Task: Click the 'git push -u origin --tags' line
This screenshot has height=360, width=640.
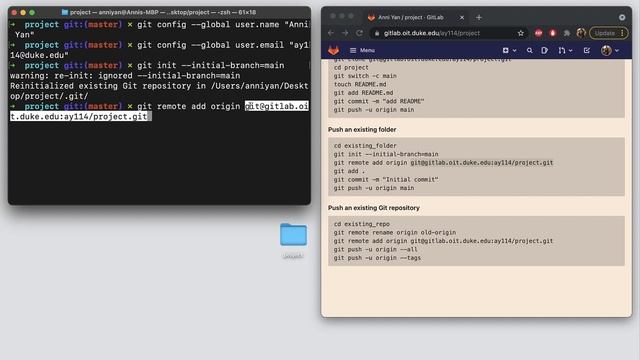Action: click(377, 258)
